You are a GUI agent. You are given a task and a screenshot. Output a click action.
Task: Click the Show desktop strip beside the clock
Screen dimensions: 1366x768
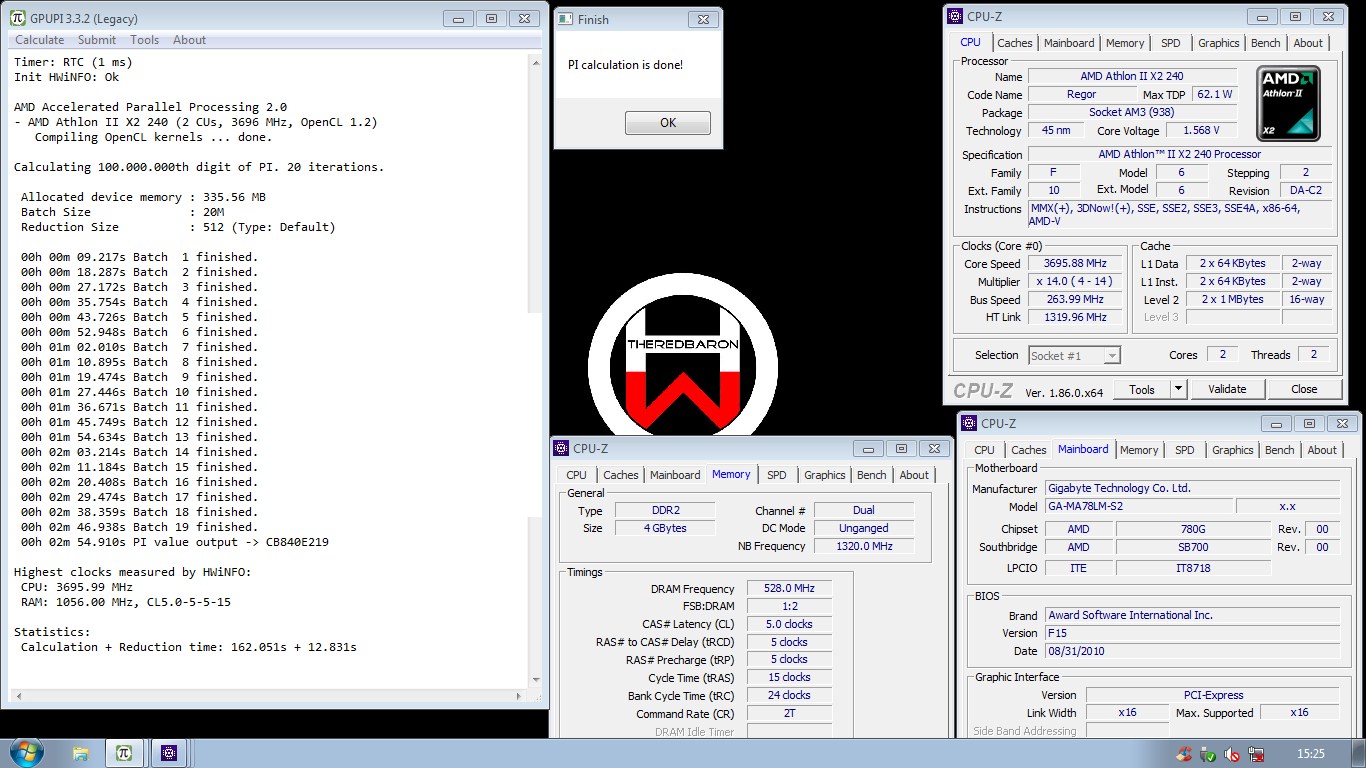click(1359, 753)
